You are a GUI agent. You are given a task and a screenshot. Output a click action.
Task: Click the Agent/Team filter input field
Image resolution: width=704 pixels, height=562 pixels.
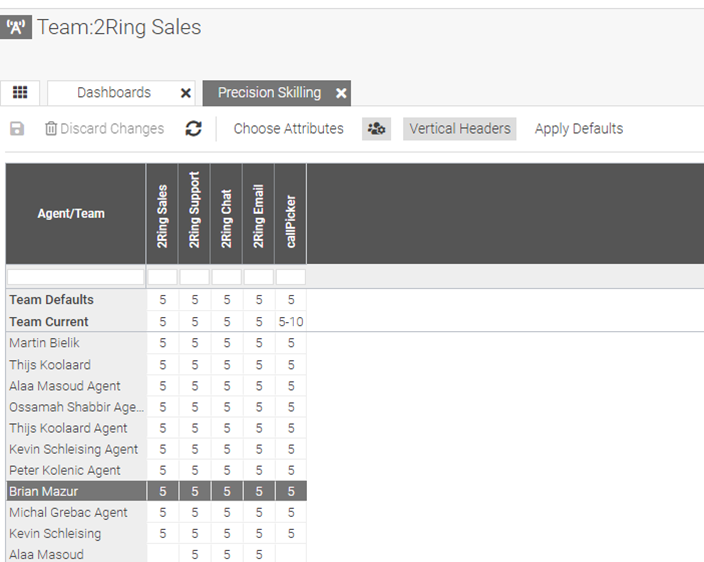(x=75, y=277)
